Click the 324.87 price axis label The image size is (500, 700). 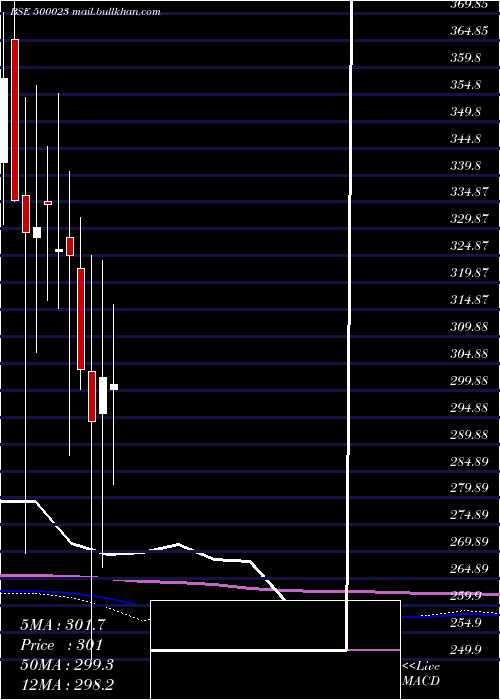(x=469, y=246)
